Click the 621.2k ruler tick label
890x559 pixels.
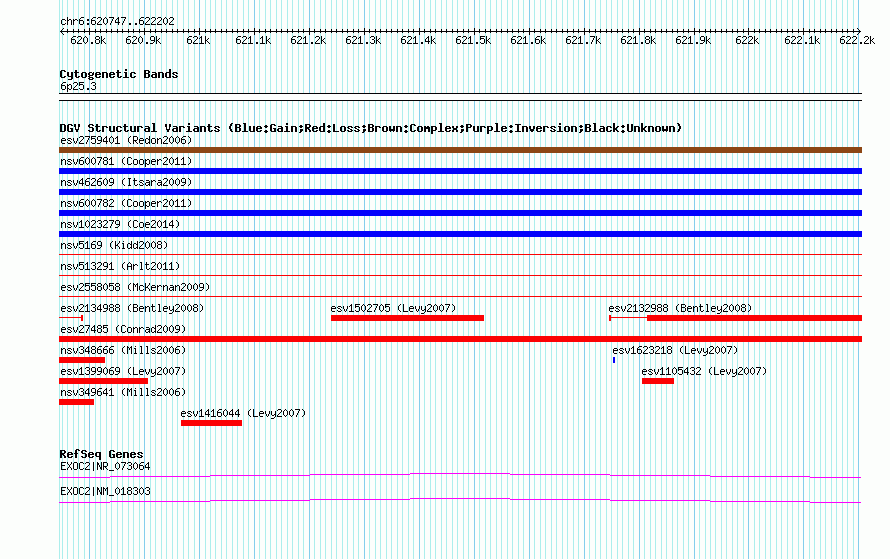coord(308,40)
